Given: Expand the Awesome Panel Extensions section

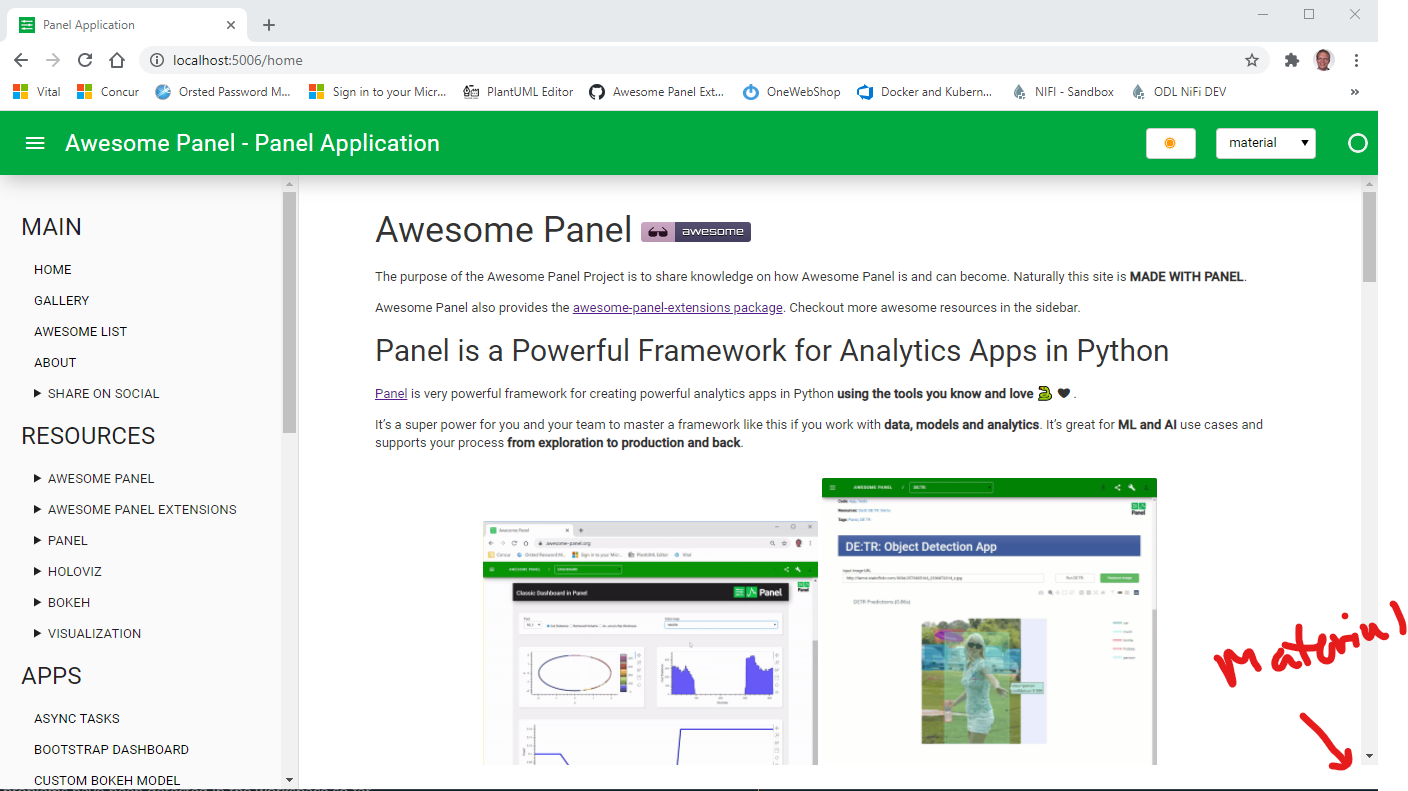Looking at the screenshot, I should (135, 510).
